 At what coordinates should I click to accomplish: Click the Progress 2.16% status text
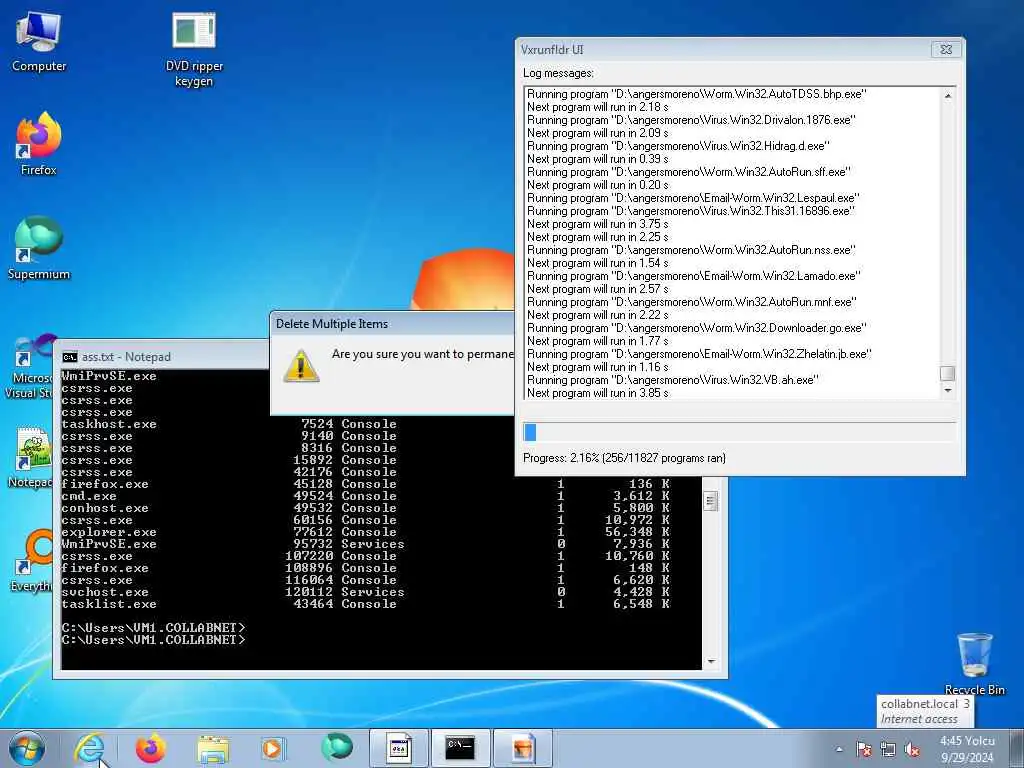pos(624,458)
